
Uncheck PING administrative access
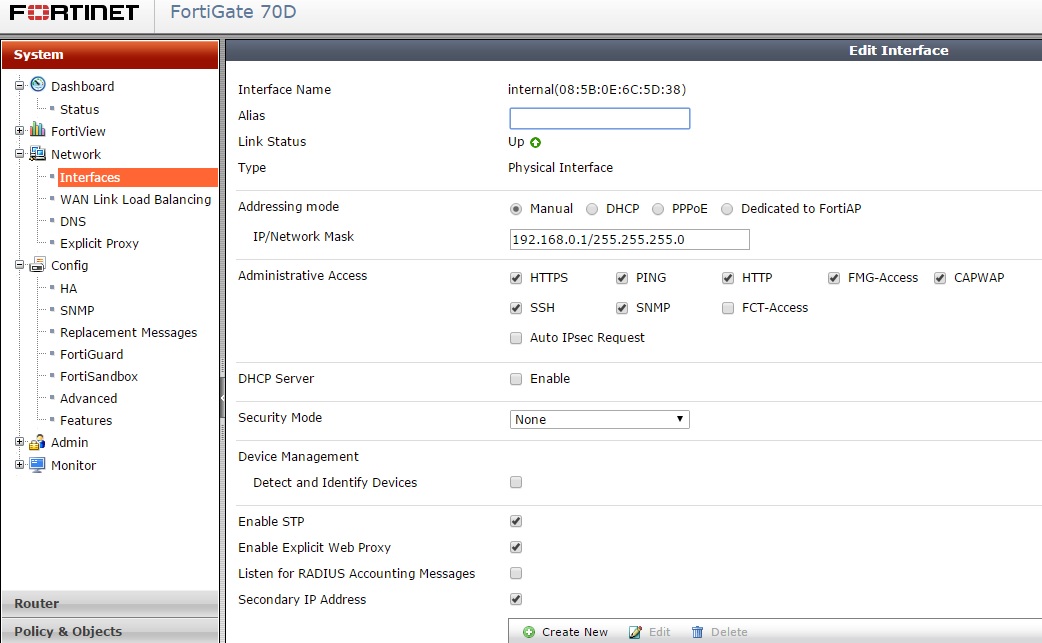[622, 278]
